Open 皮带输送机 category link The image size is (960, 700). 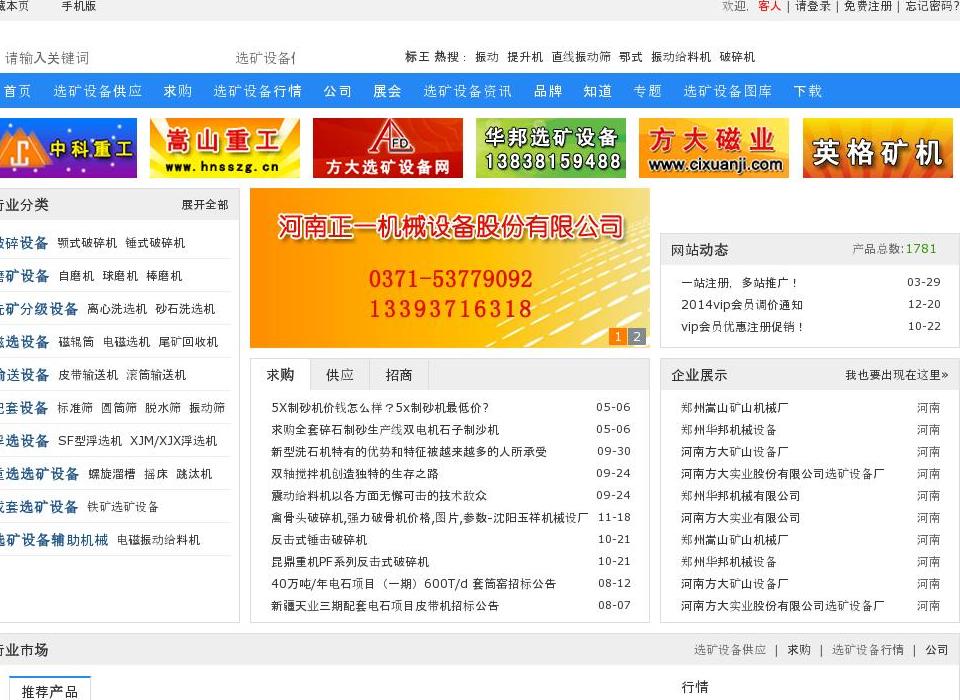[x=88, y=375]
